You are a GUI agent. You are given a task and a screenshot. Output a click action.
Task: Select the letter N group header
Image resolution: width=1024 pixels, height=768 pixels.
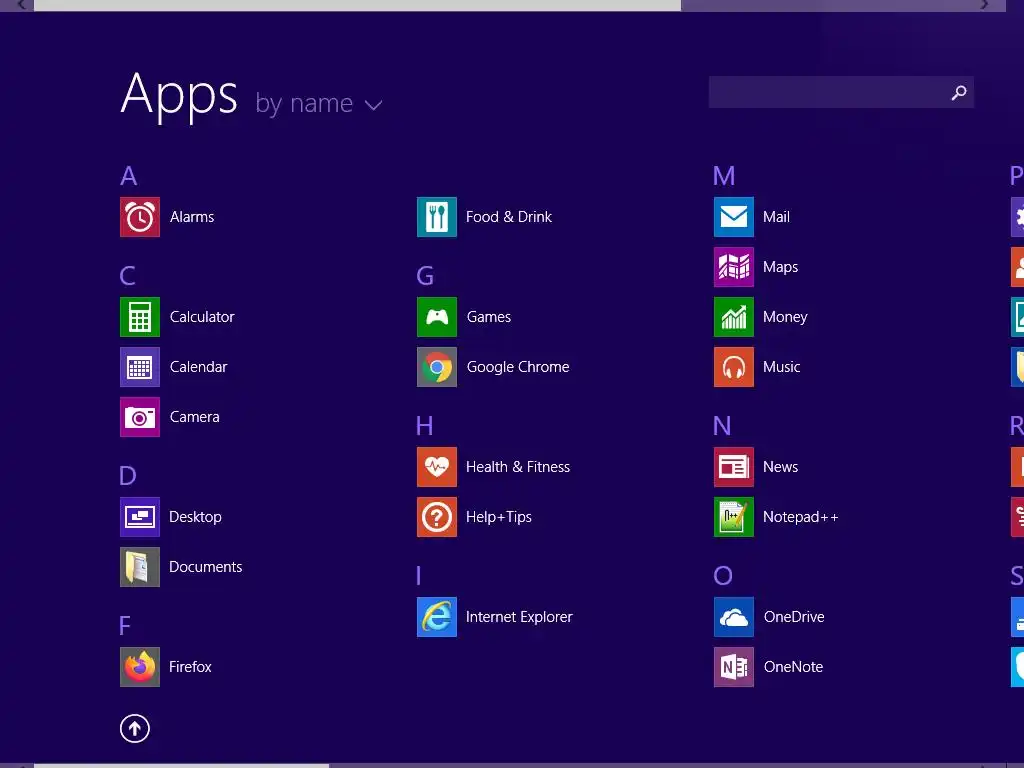722,426
